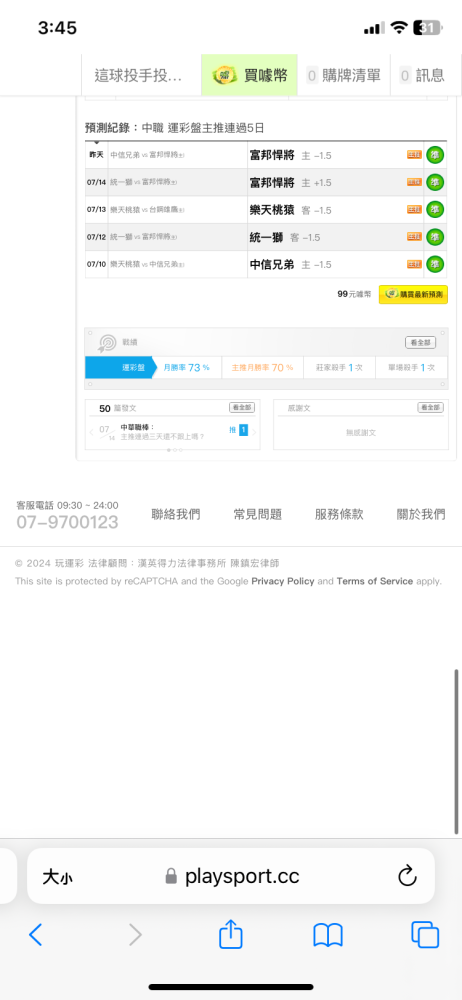This screenshot has height=1000, width=462.
Task: Tap pick 中信兄弟 主 -1.5
Action: [x=290, y=264]
